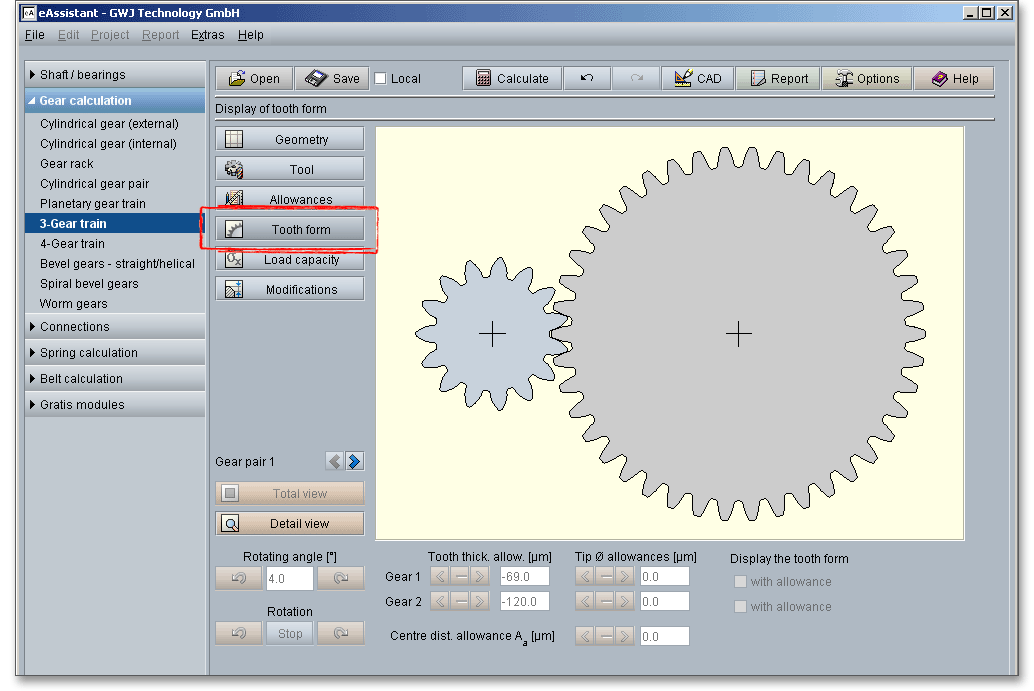Open the CAD export button
Image resolution: width=1034 pixels, height=691 pixels.
(x=697, y=79)
